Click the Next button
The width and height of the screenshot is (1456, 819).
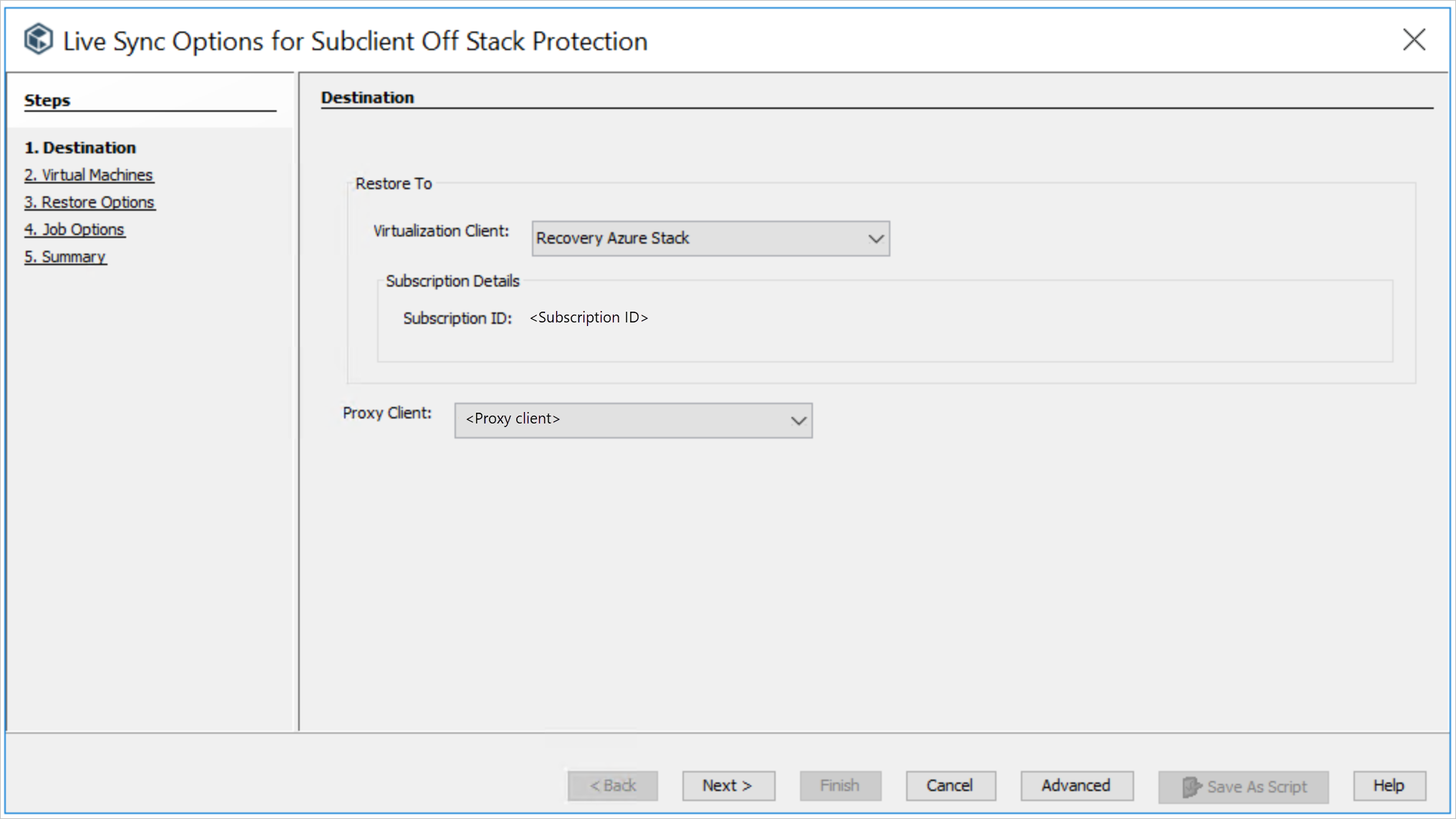pos(728,785)
